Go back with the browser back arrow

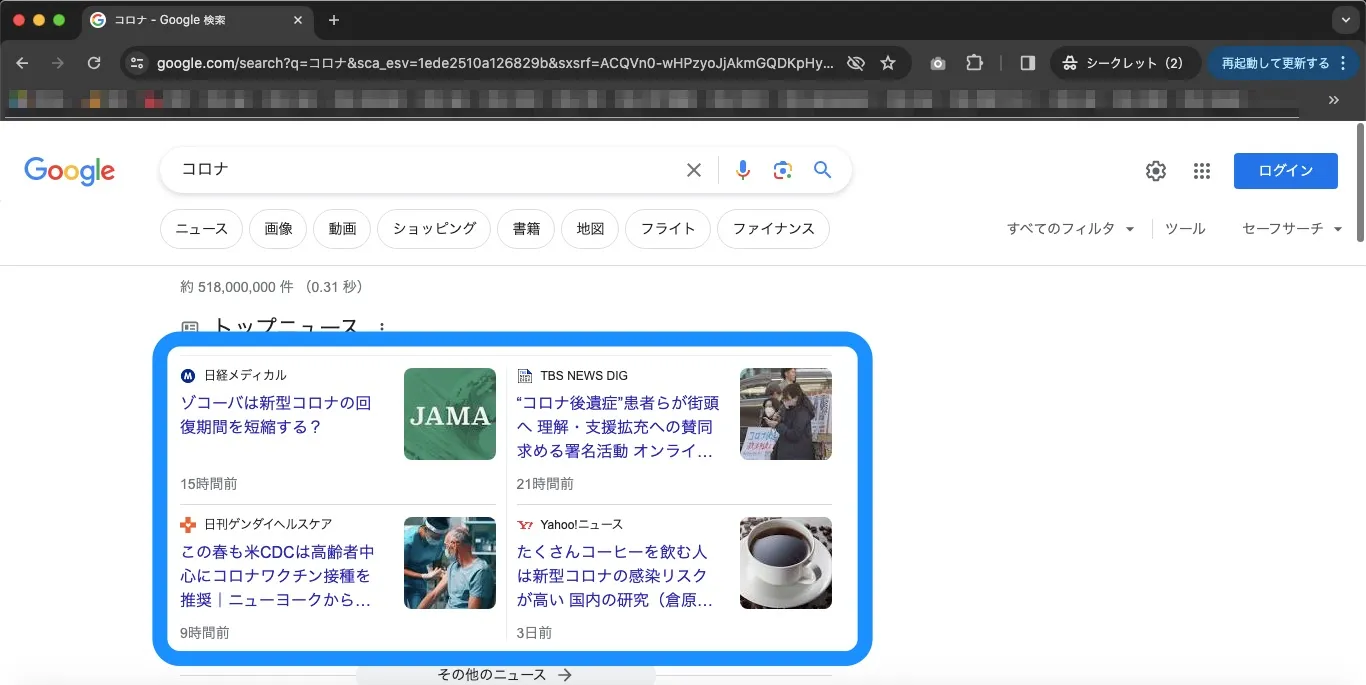[x=23, y=63]
